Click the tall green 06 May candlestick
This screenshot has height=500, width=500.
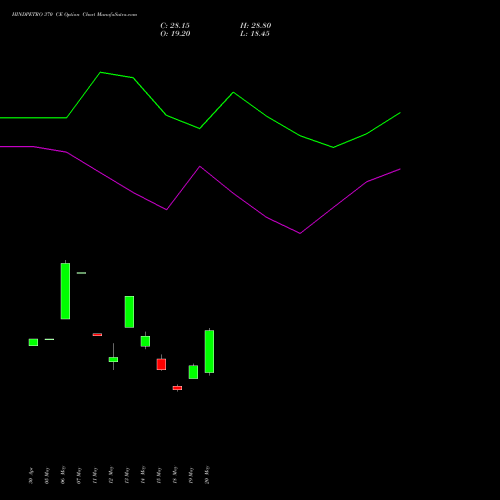[x=65, y=291]
